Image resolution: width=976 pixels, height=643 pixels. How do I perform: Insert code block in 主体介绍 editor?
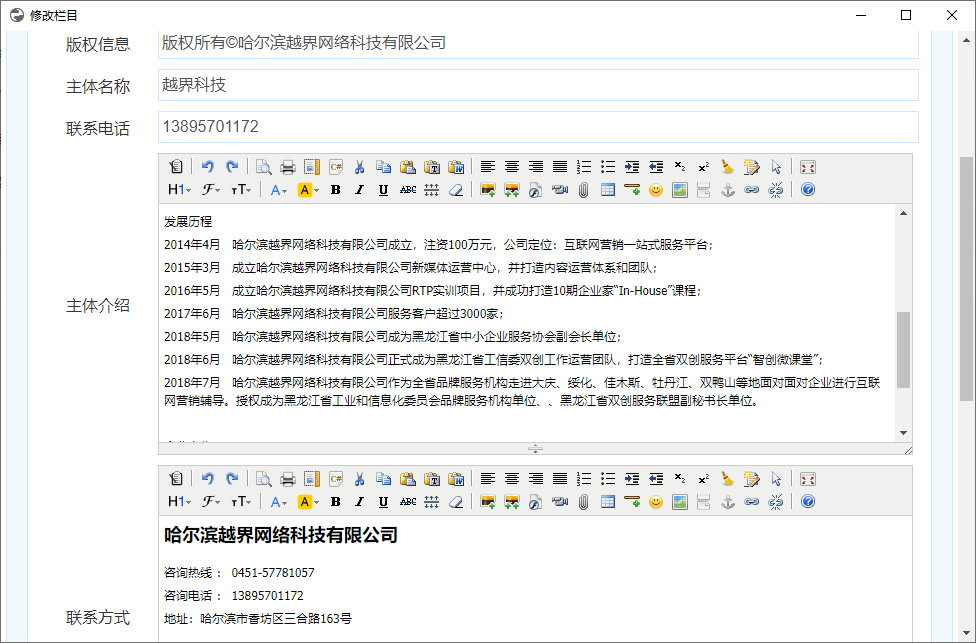(x=336, y=167)
